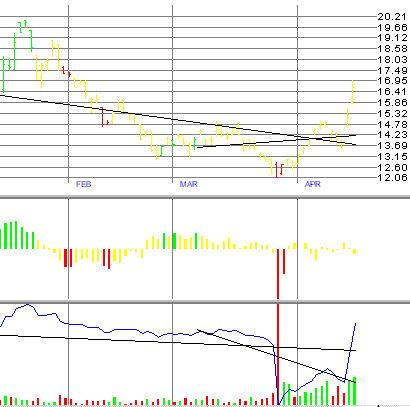Click the FEB month label
This screenshot has height=407, width=410.
point(83,184)
